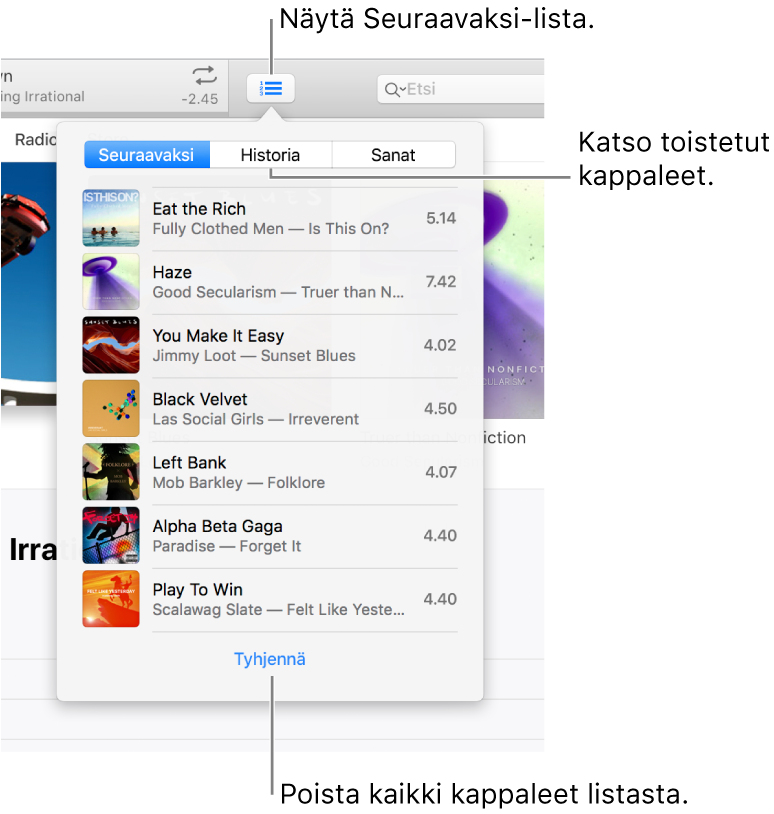Select the song title Play To Win
The image size is (774, 814).
[x=198, y=590]
